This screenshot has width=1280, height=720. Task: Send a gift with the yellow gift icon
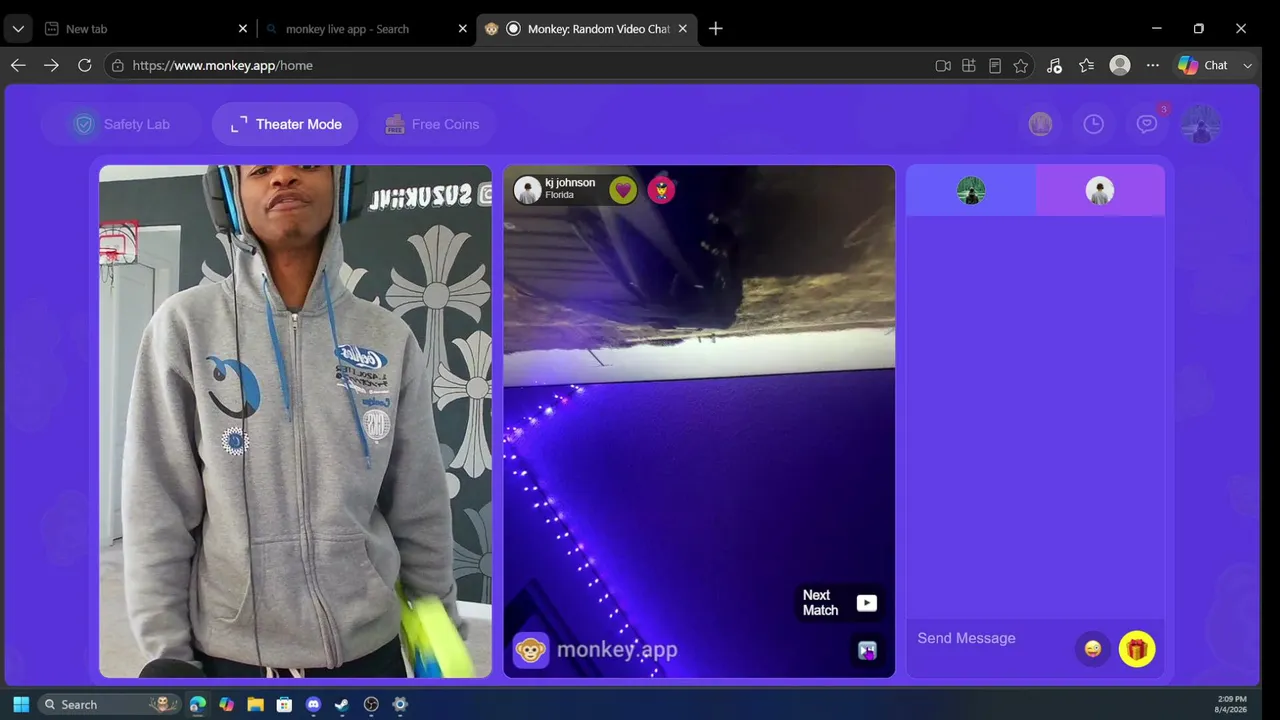tap(1137, 649)
